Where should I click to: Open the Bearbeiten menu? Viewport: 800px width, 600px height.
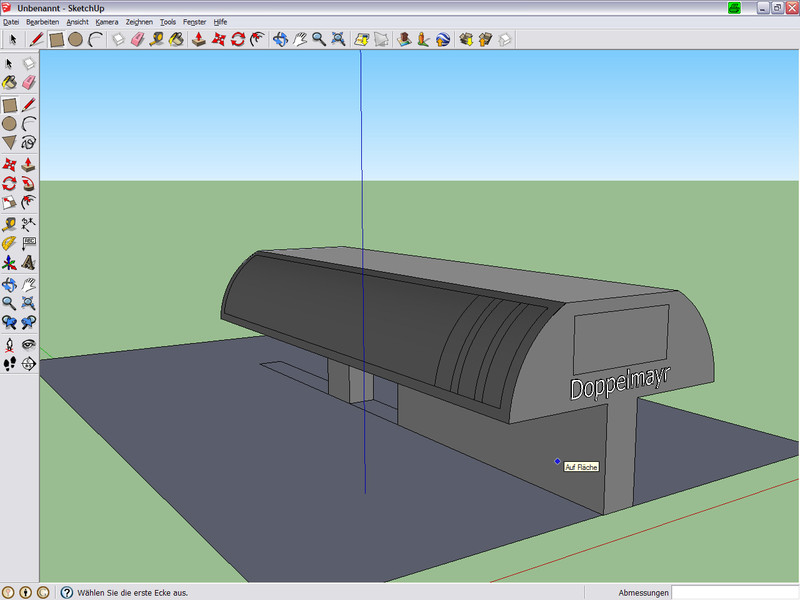click(43, 22)
